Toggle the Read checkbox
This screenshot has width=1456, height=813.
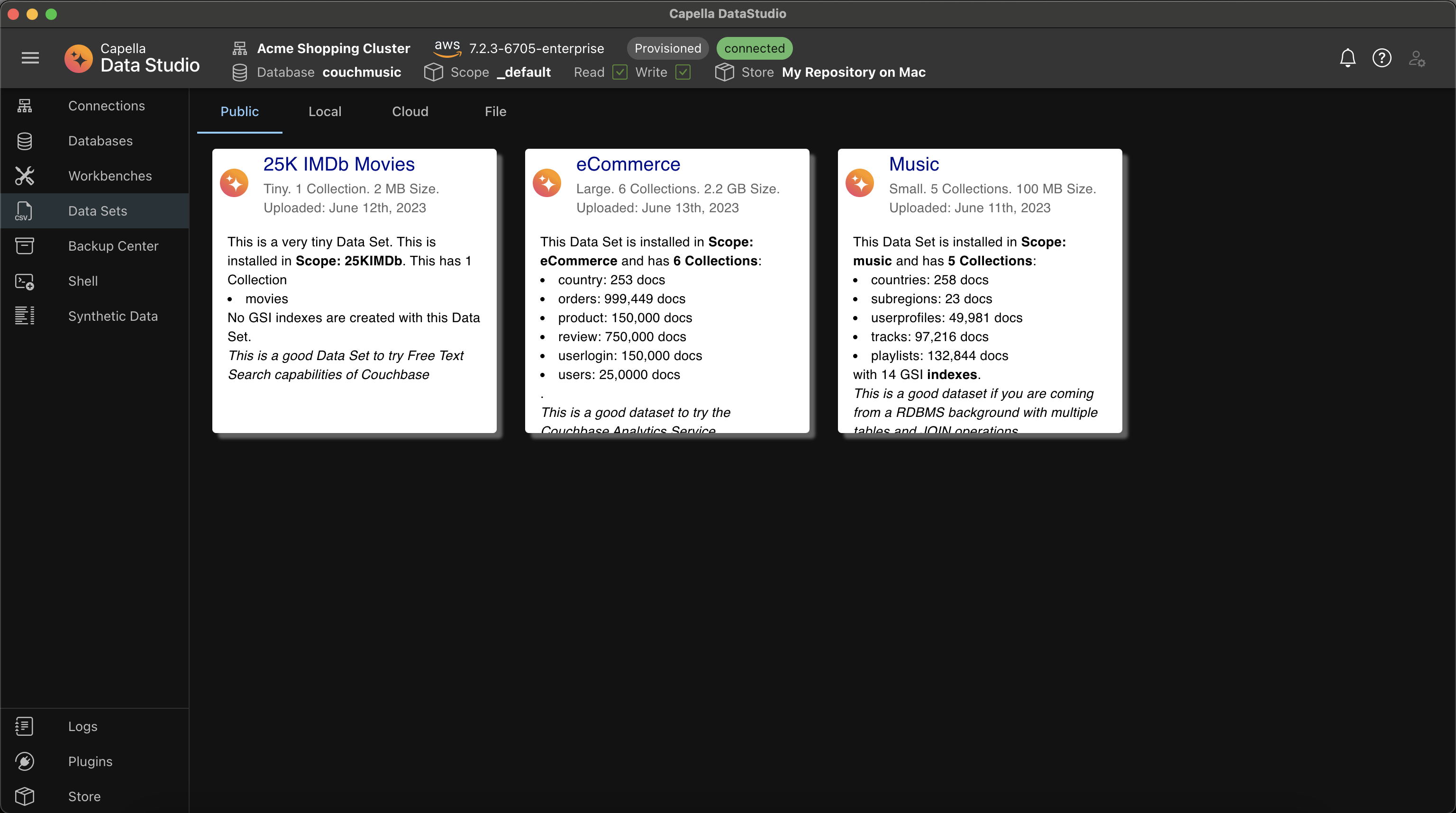[x=620, y=72]
